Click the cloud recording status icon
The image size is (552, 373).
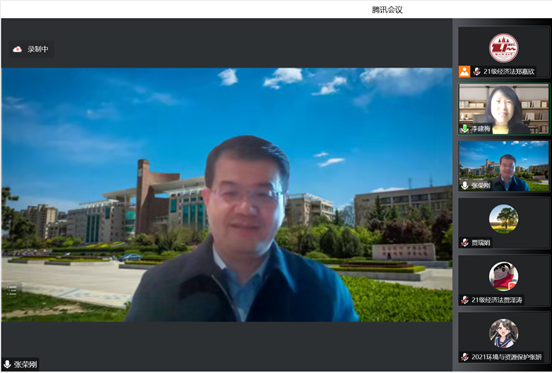[17, 49]
